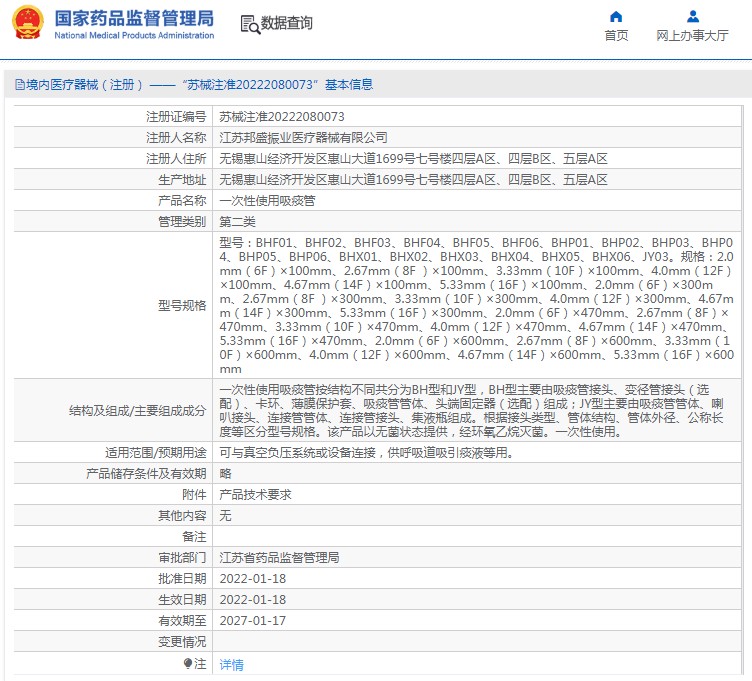Click the address value in 注册人住所 row

click(x=413, y=159)
